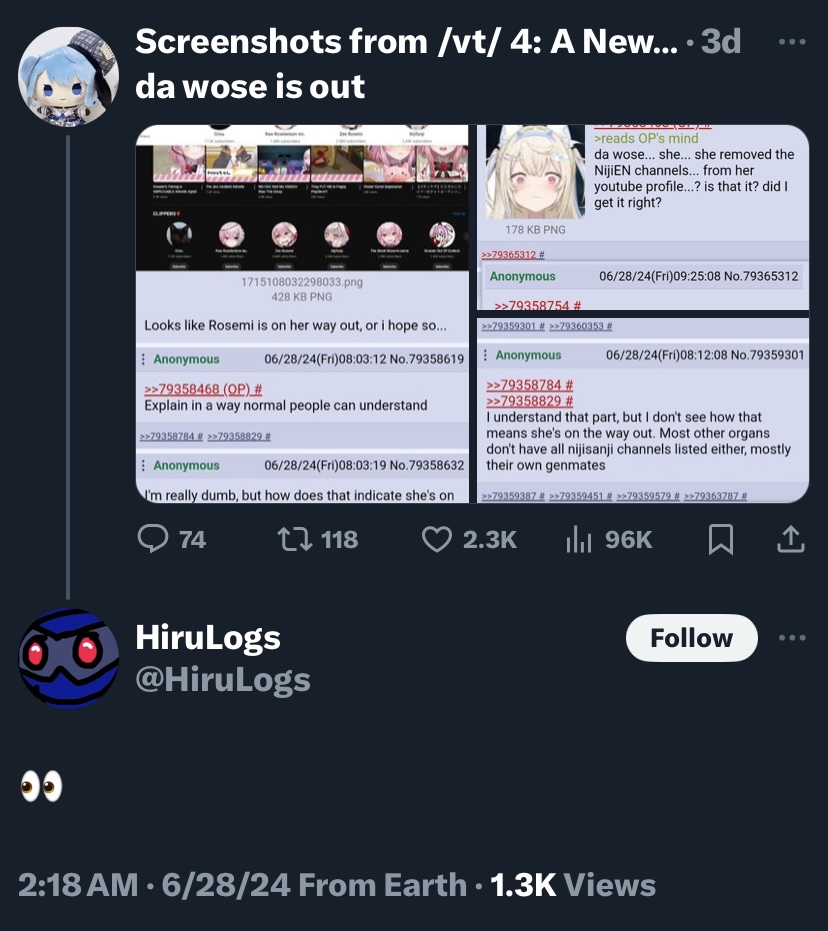Open more options on quoted tweet

pyautogui.click(x=792, y=42)
